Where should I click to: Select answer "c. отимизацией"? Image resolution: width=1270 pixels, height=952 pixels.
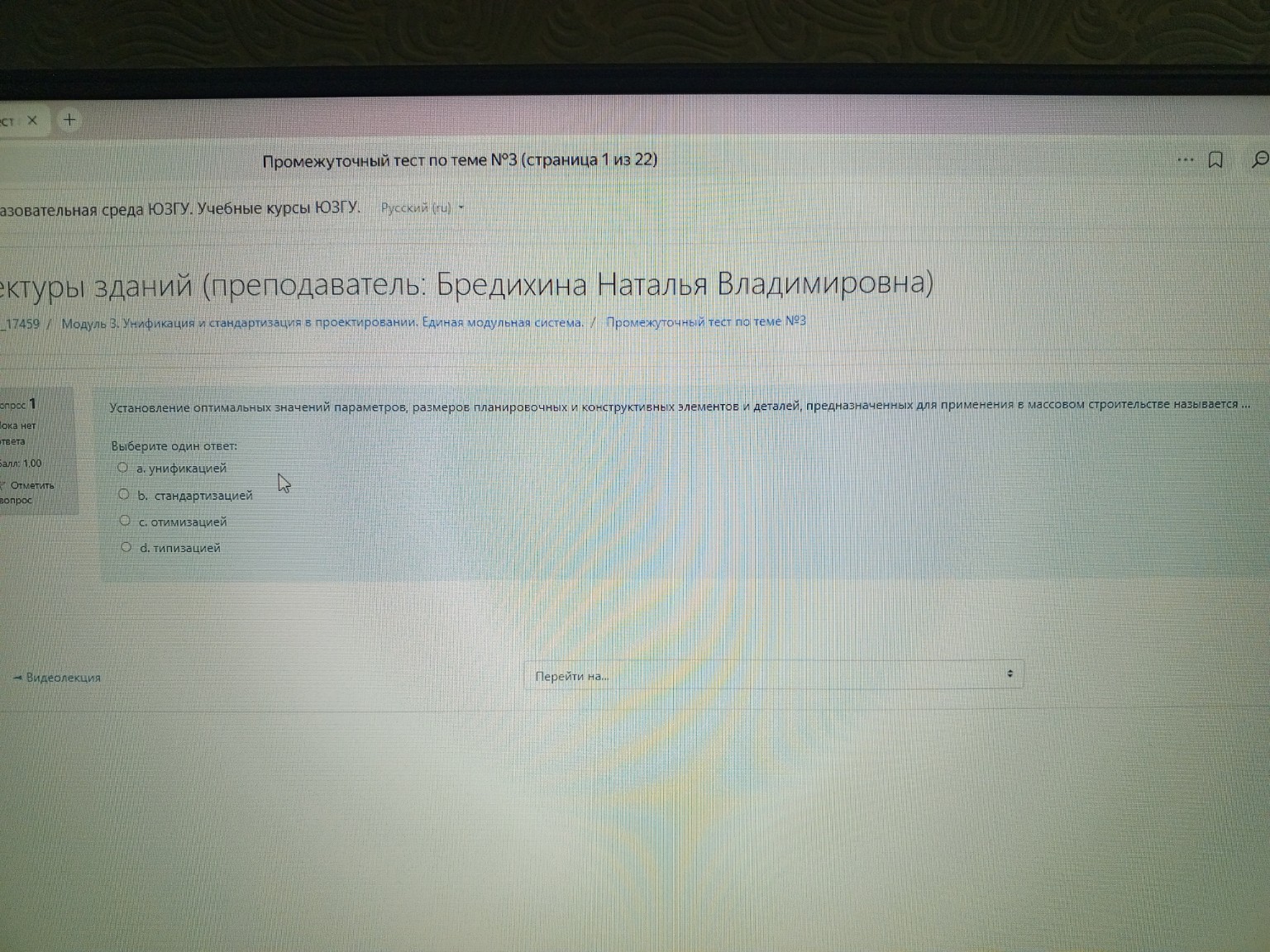tap(126, 519)
